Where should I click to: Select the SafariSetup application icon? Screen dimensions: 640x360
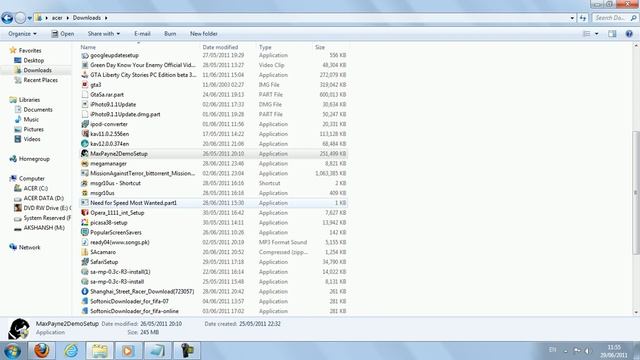(85, 262)
